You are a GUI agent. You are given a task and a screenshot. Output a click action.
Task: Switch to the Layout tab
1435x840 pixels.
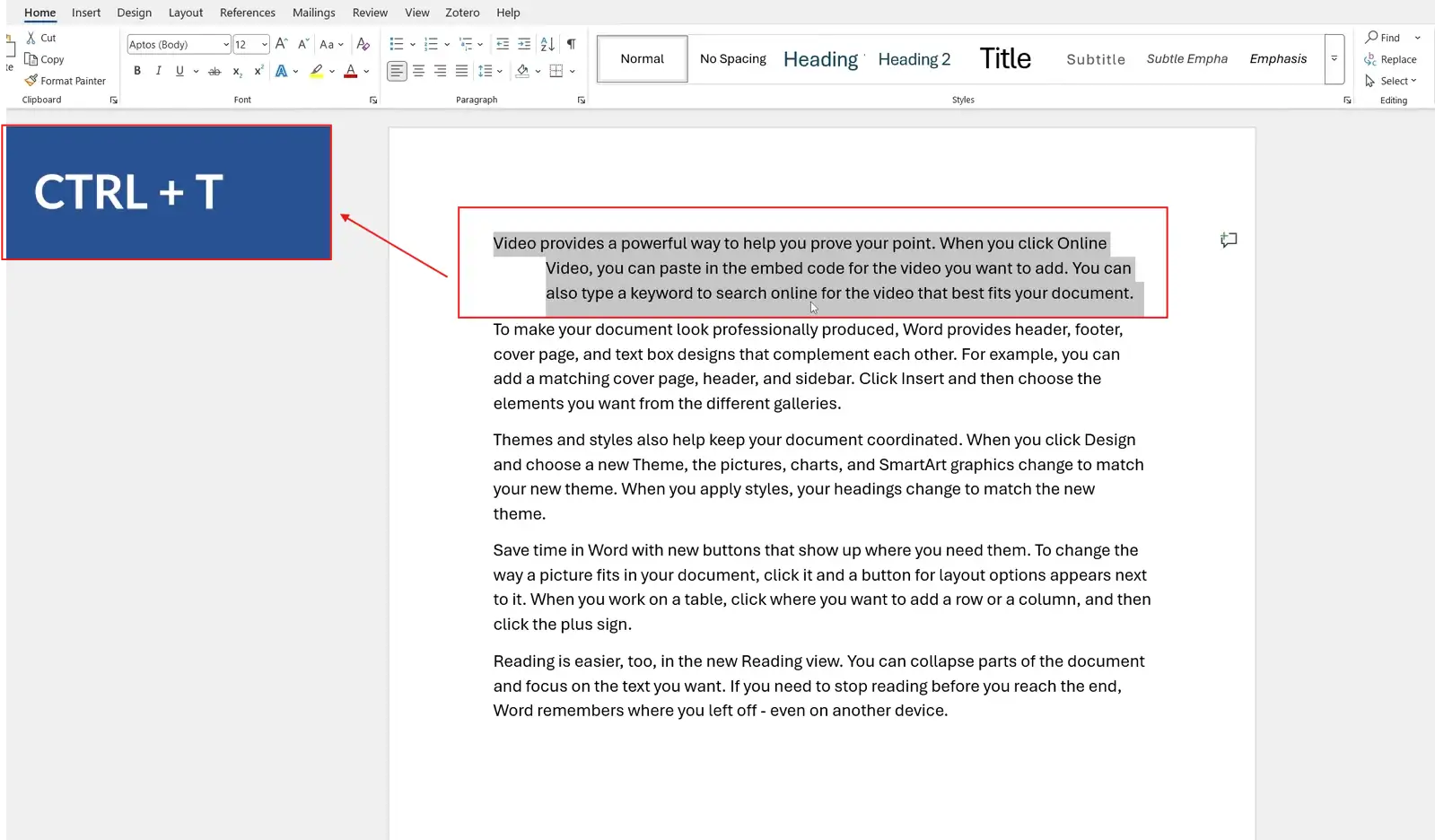click(x=186, y=13)
